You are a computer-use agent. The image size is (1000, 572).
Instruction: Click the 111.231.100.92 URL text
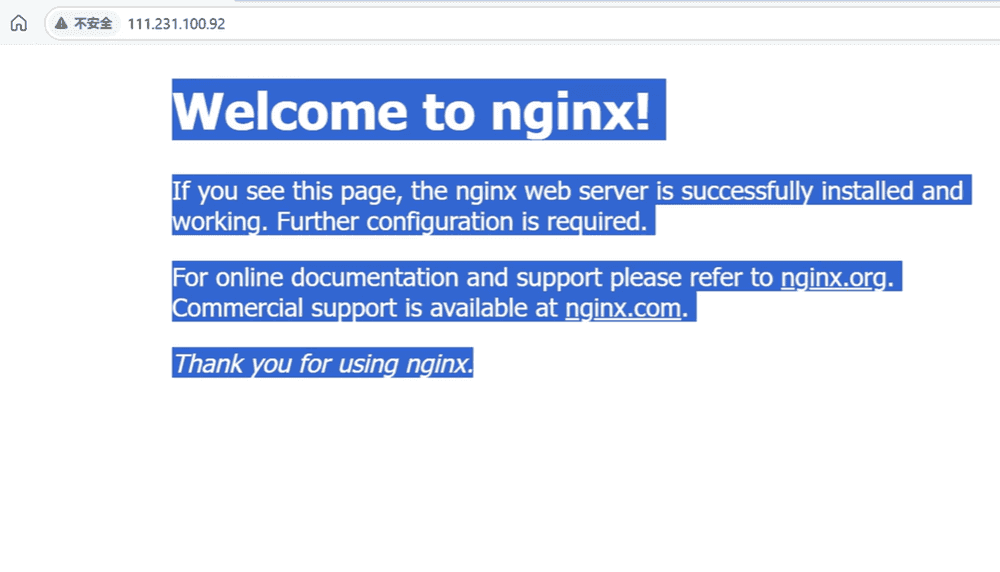pos(176,23)
